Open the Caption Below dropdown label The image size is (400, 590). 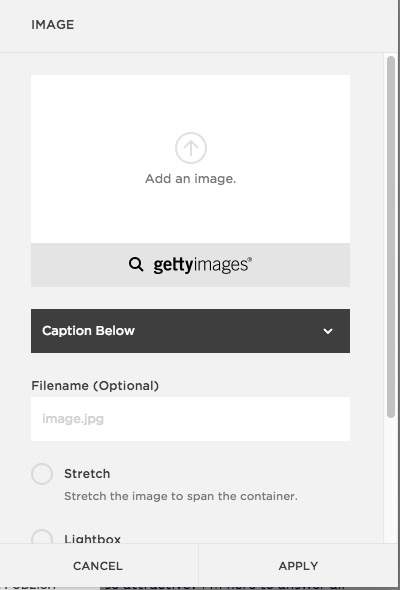point(88,331)
